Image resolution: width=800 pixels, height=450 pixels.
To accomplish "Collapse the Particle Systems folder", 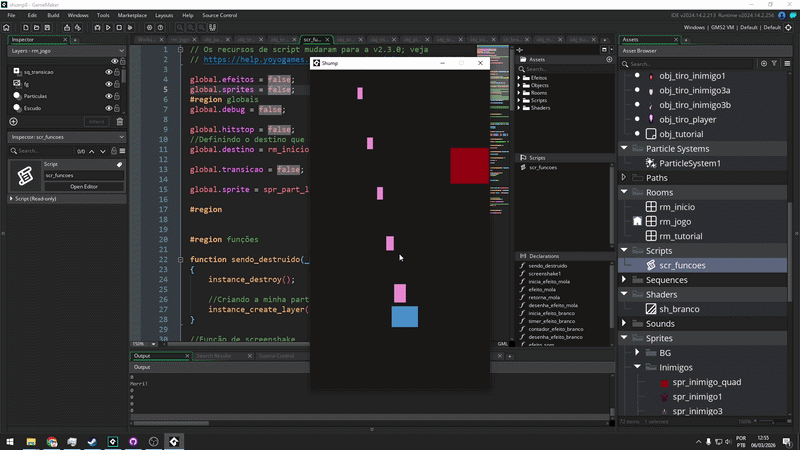I will click(x=624, y=148).
